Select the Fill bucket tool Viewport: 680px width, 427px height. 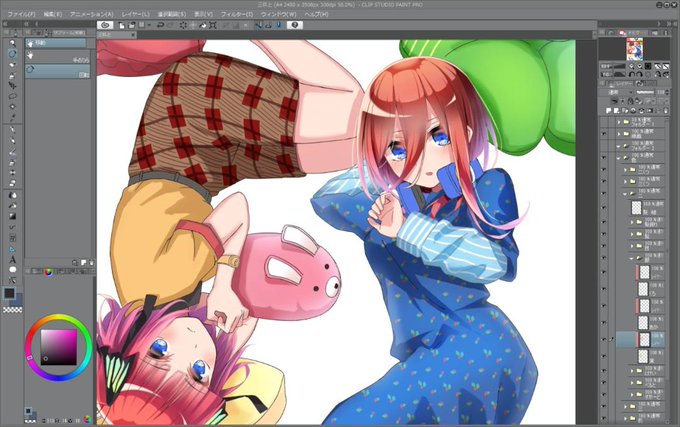tap(12, 206)
